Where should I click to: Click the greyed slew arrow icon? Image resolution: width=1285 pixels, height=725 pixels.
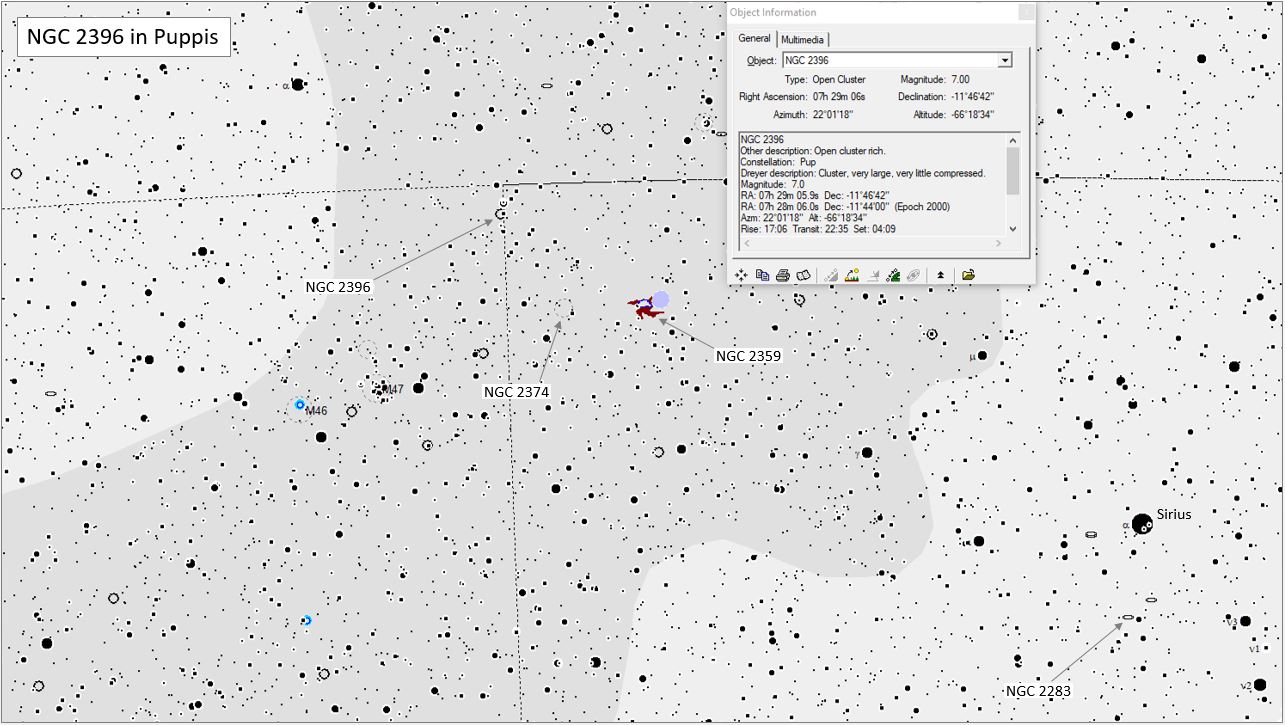(x=873, y=274)
